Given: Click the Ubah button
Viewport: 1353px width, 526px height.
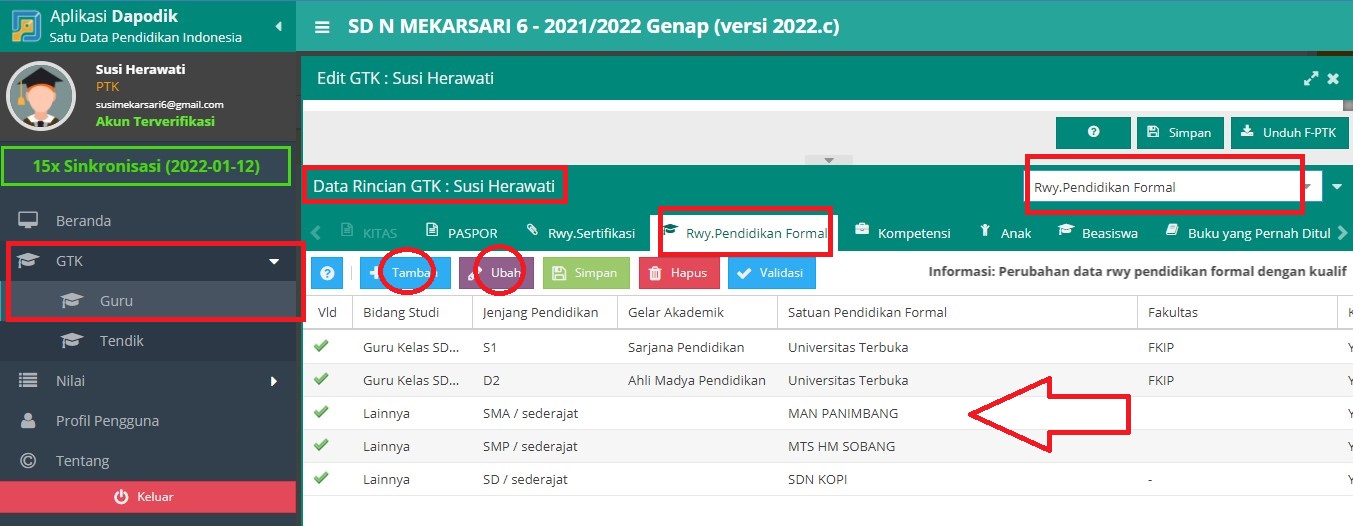Looking at the screenshot, I should coord(496,273).
